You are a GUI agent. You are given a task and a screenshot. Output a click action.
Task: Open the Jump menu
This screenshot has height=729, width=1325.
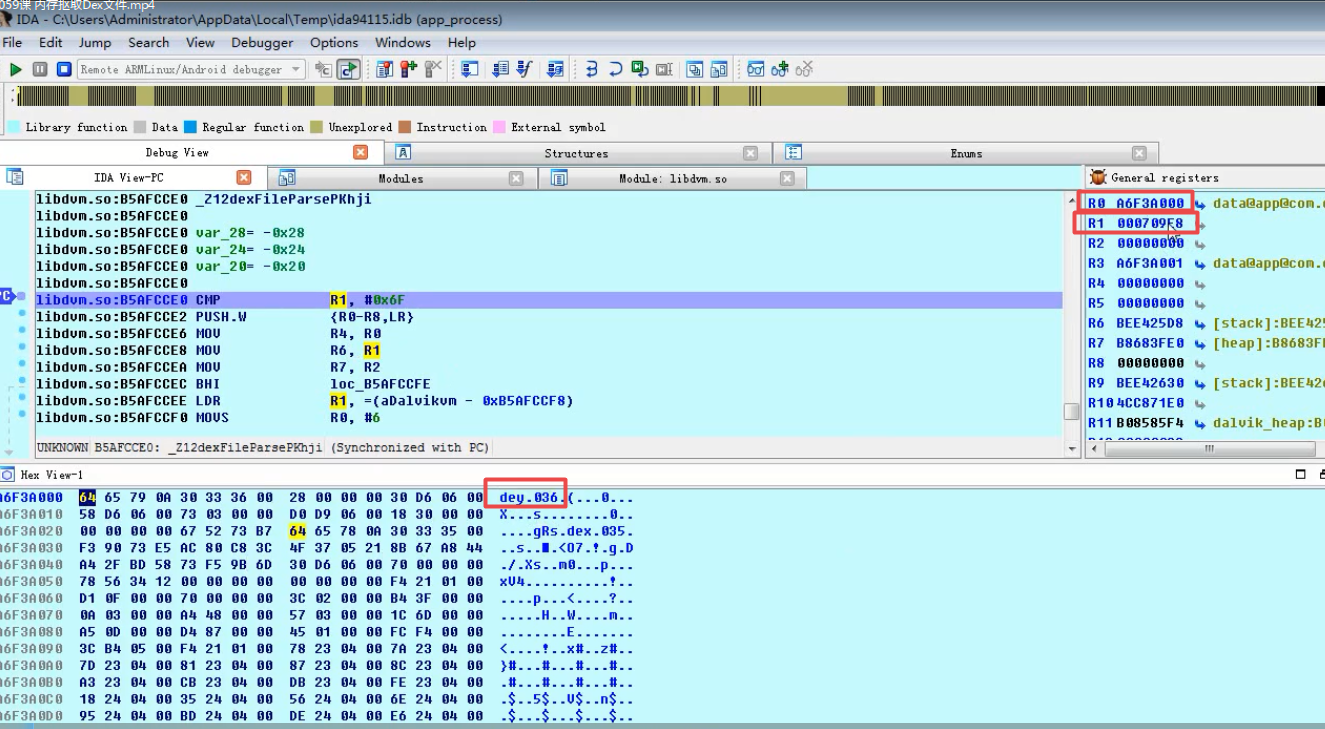point(95,43)
